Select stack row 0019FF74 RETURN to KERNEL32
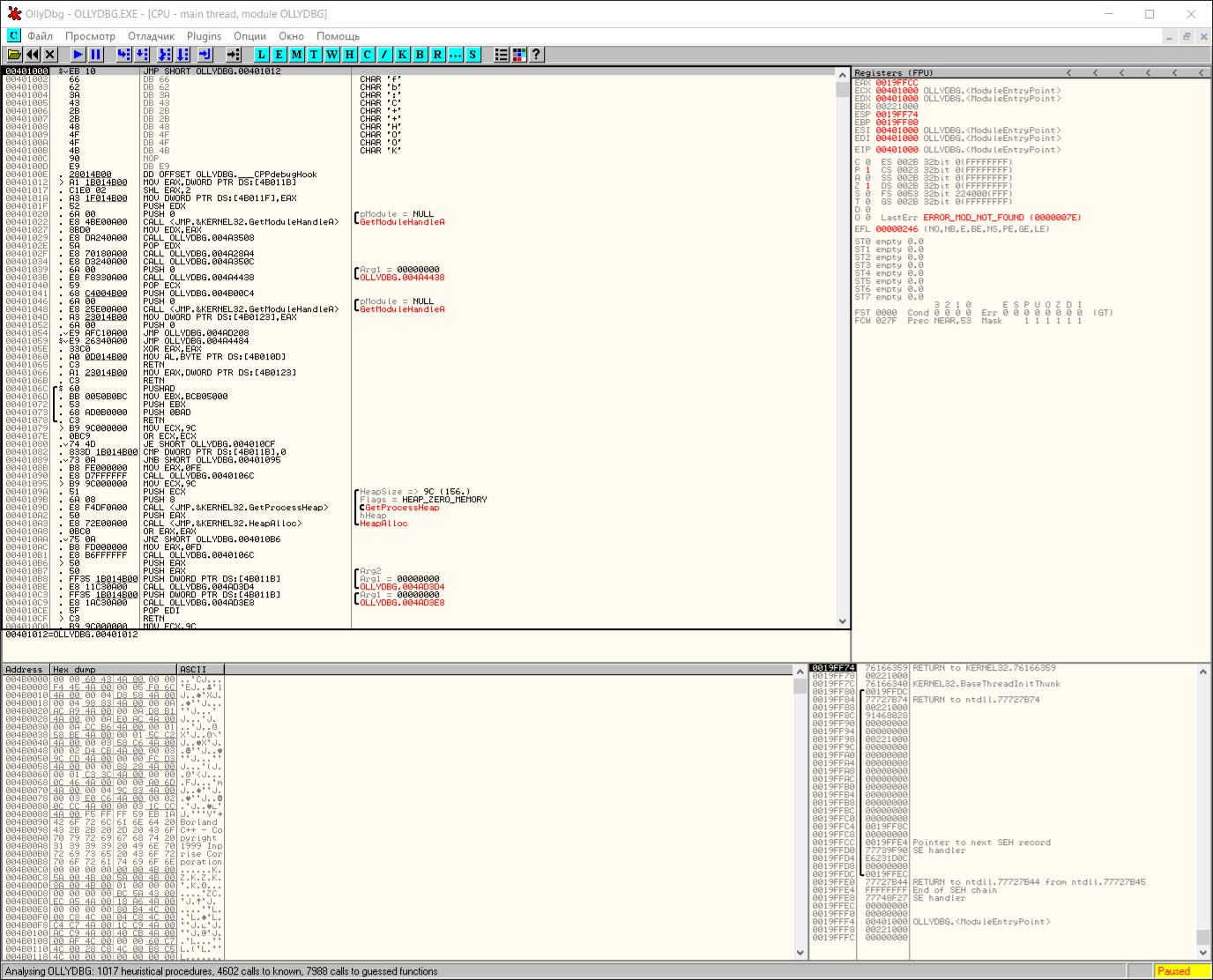1213x980 pixels. pos(1002,668)
